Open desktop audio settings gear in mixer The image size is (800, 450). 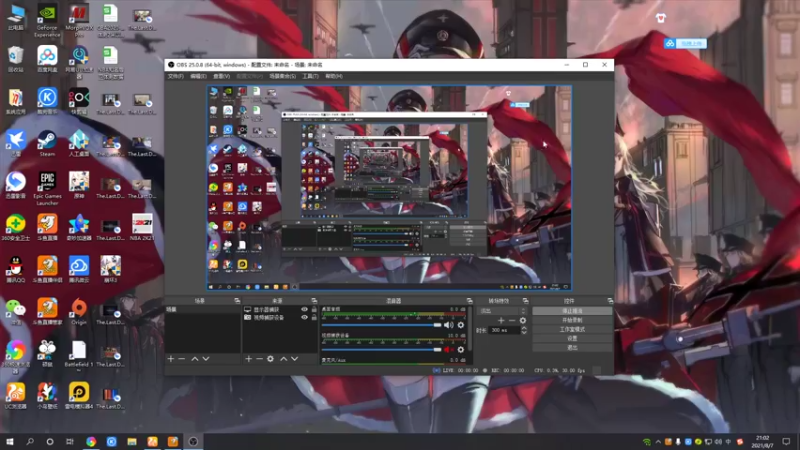click(x=461, y=325)
